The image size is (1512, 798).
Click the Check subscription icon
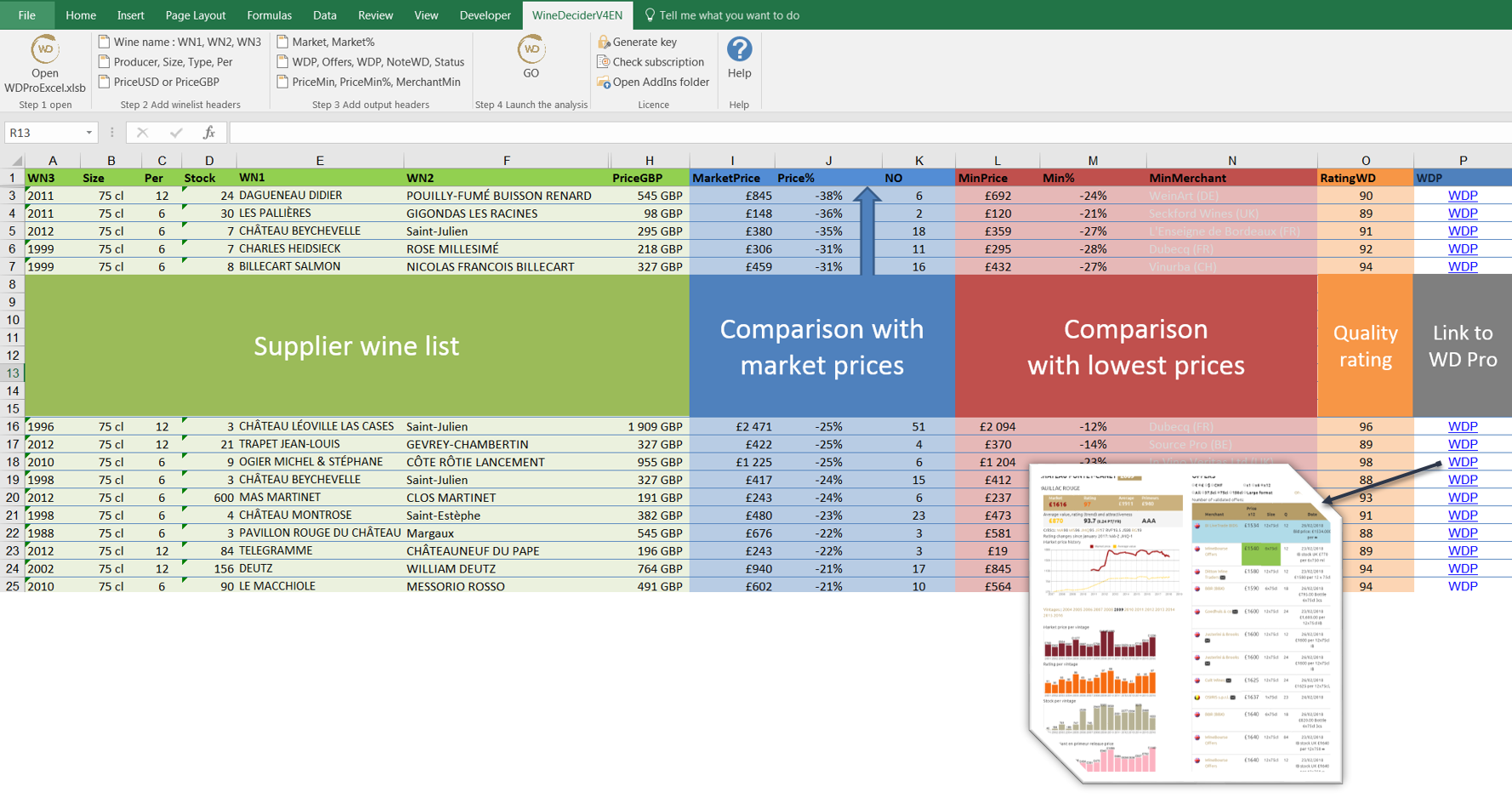pos(604,62)
